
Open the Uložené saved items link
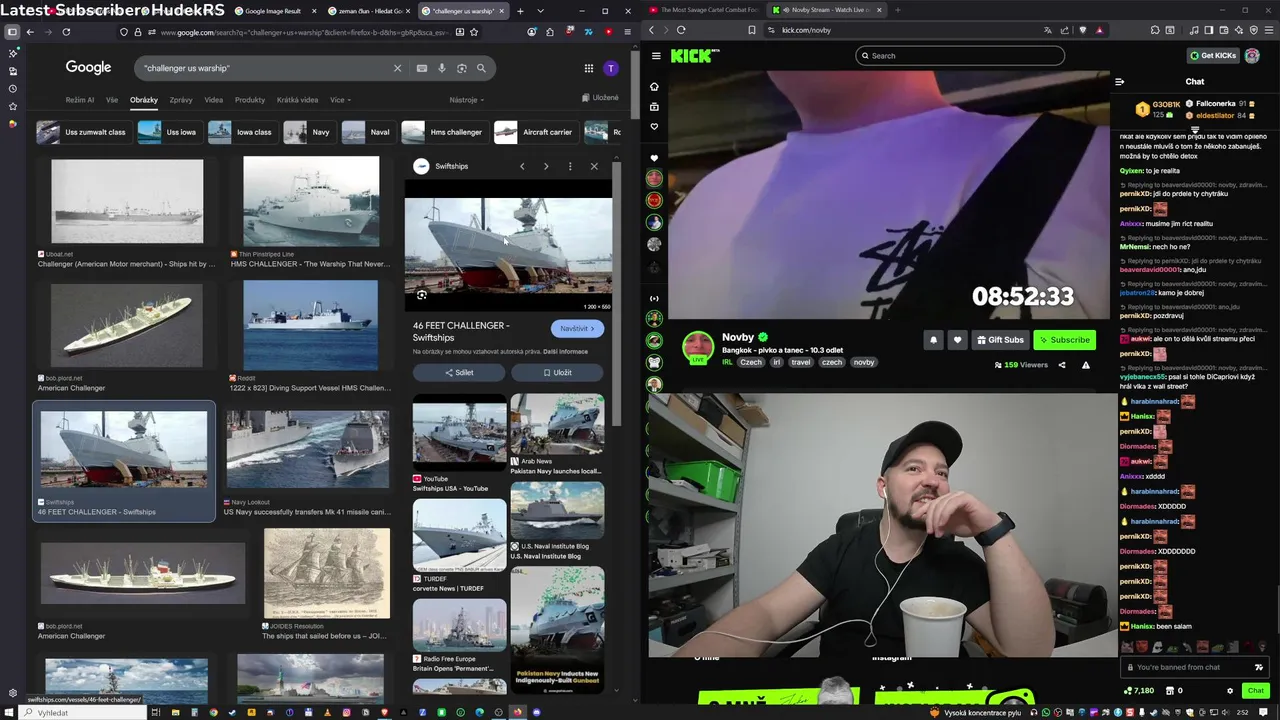(600, 98)
